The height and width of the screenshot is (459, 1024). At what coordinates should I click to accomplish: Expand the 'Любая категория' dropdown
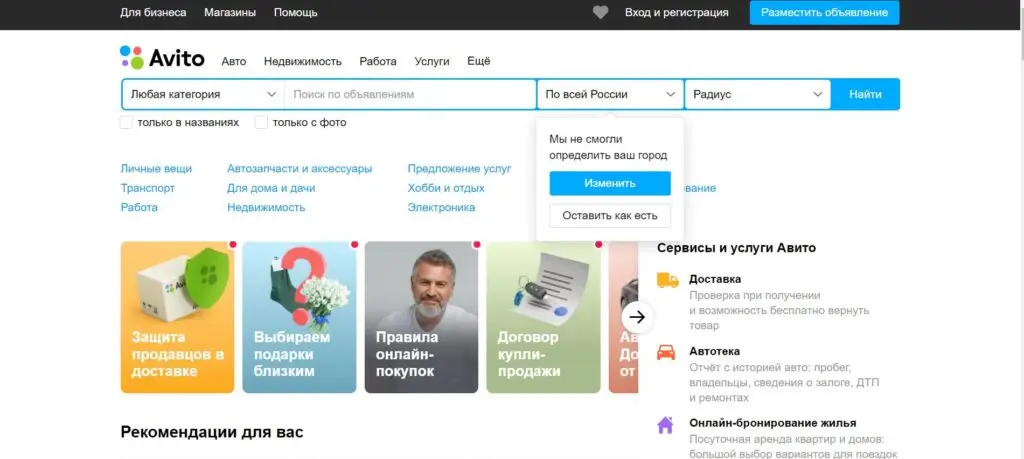[203, 94]
